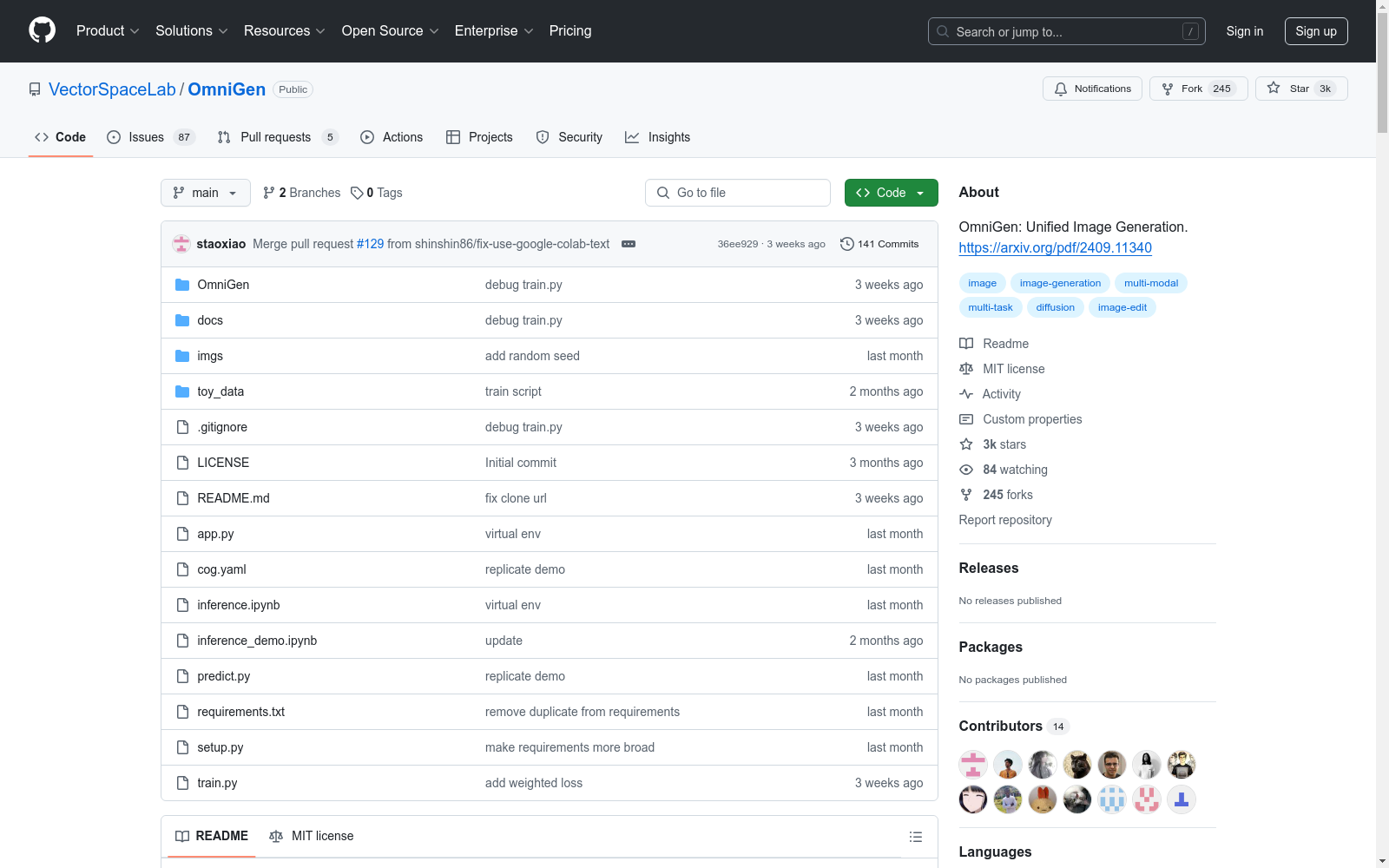This screenshot has height=868, width=1389.
Task: Expand hidden commit message ellipsis button
Action: [629, 244]
